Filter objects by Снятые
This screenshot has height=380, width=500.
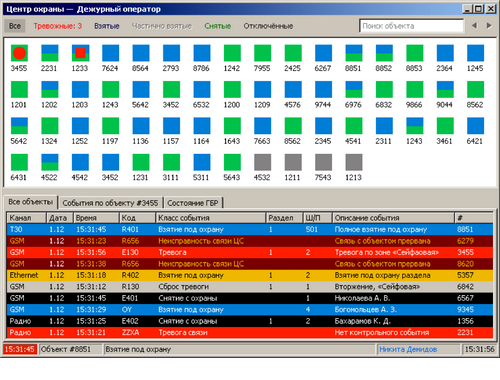[218, 26]
